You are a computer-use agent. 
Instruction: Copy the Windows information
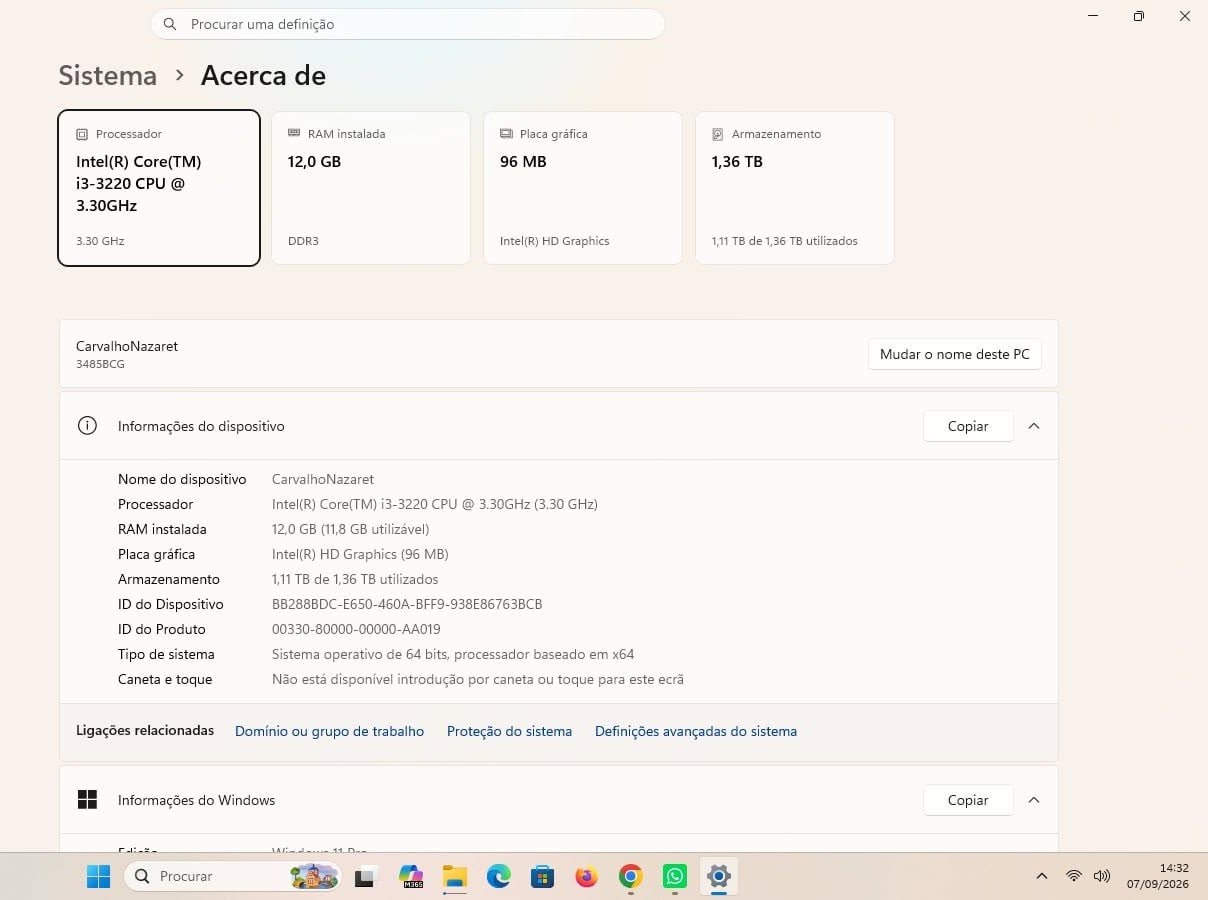(x=968, y=800)
